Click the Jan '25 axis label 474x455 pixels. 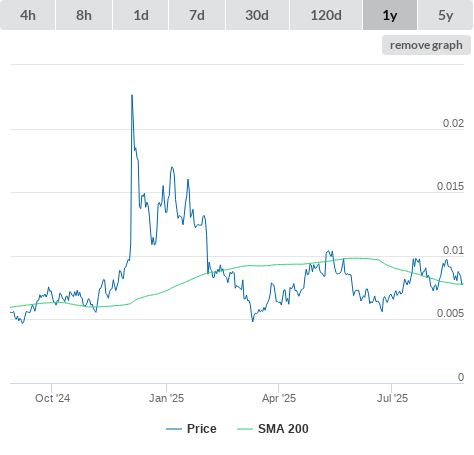coord(166,398)
